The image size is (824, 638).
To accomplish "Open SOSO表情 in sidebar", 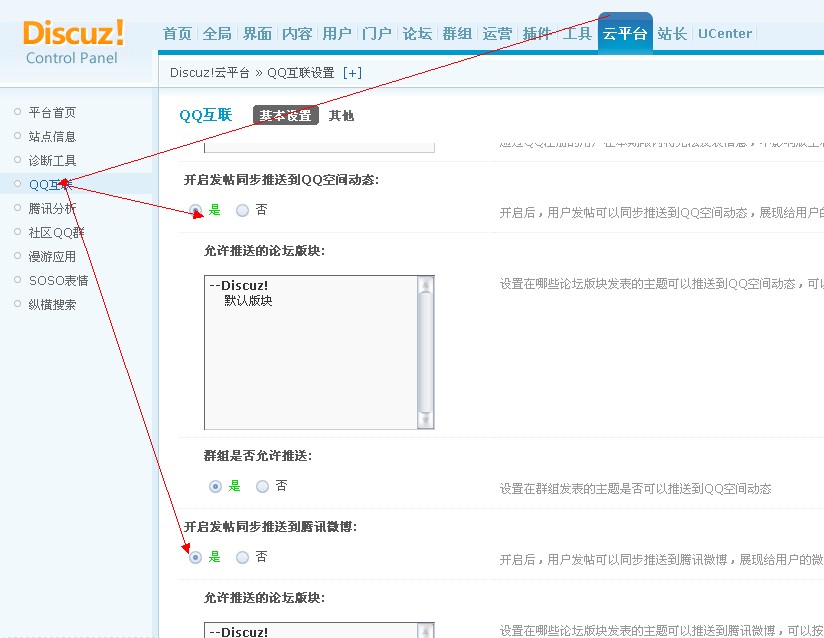I will coord(58,280).
